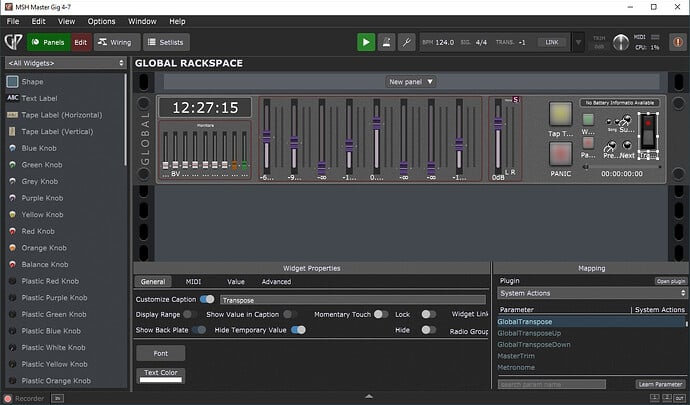
Task: Turn off Hide Temporary Value toggle
Action: 298,329
